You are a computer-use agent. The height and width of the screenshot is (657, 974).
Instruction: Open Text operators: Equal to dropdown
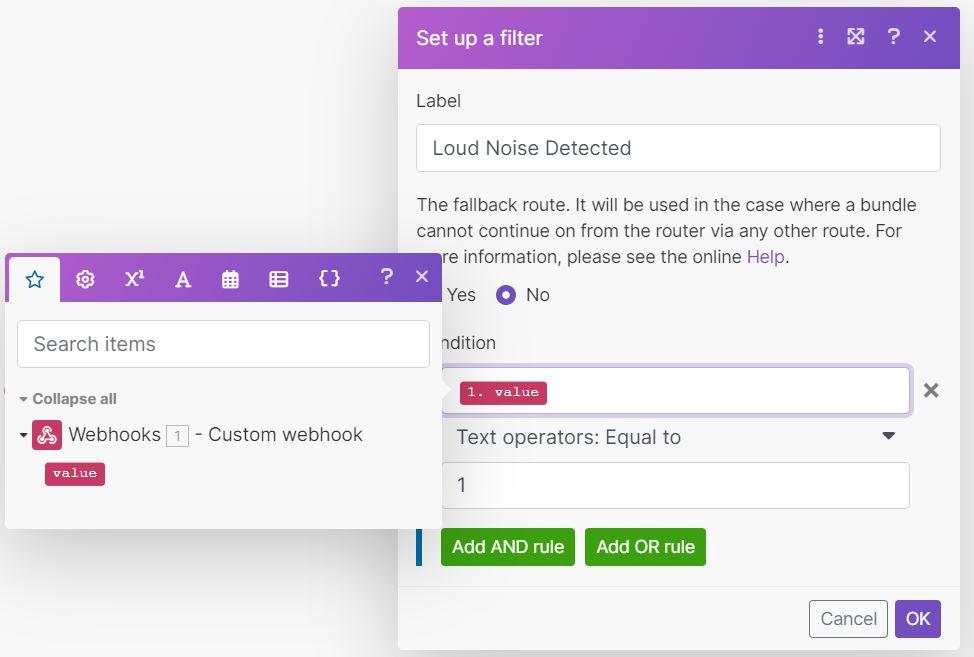pyautogui.click(x=675, y=437)
